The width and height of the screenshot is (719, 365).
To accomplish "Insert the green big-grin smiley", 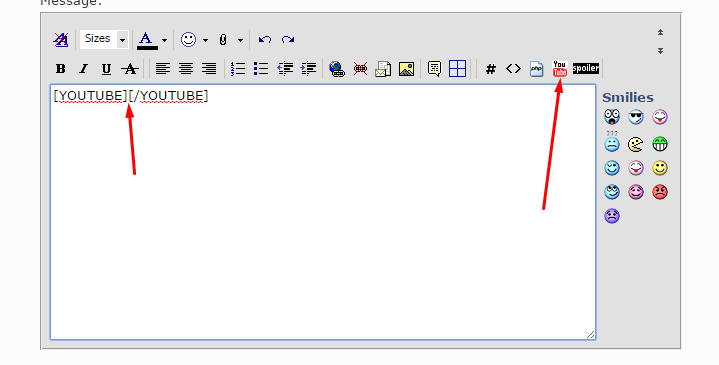I will (660, 144).
